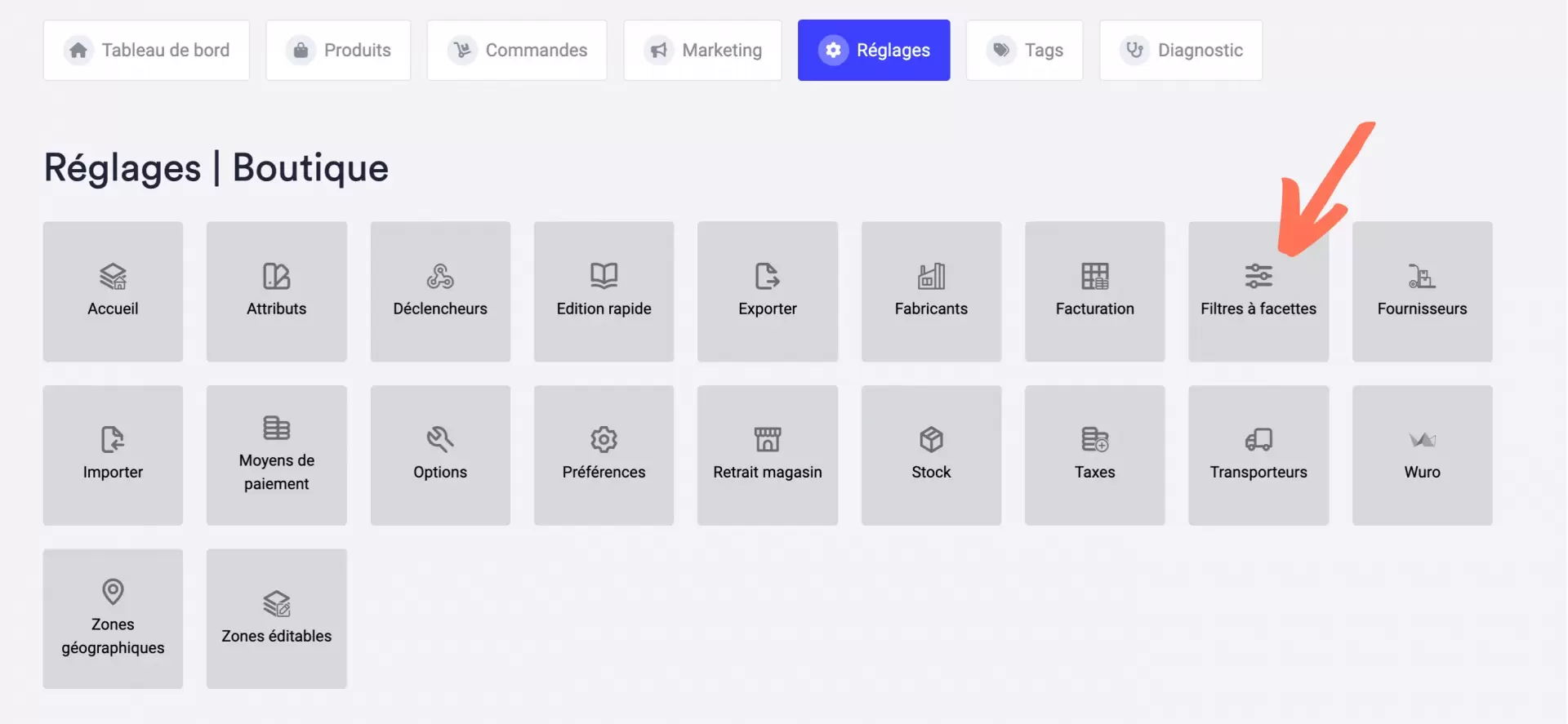The height and width of the screenshot is (724, 1568).
Task: Click the Moyens de paiement icon
Action: point(277,428)
